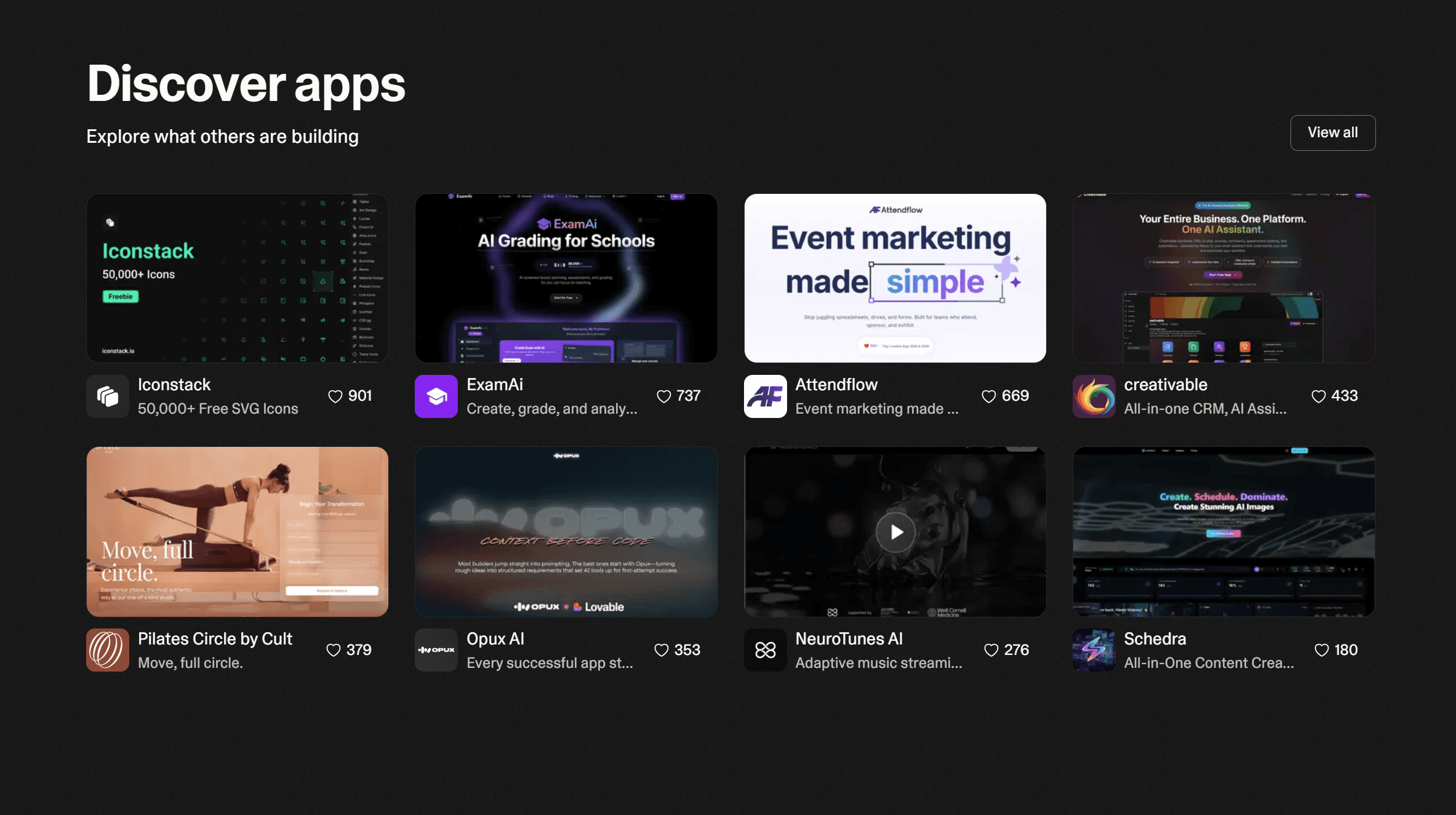Screen dimensions: 1456x815
Task: Click the NeuroTunes AI logo icon
Action: 765,650
